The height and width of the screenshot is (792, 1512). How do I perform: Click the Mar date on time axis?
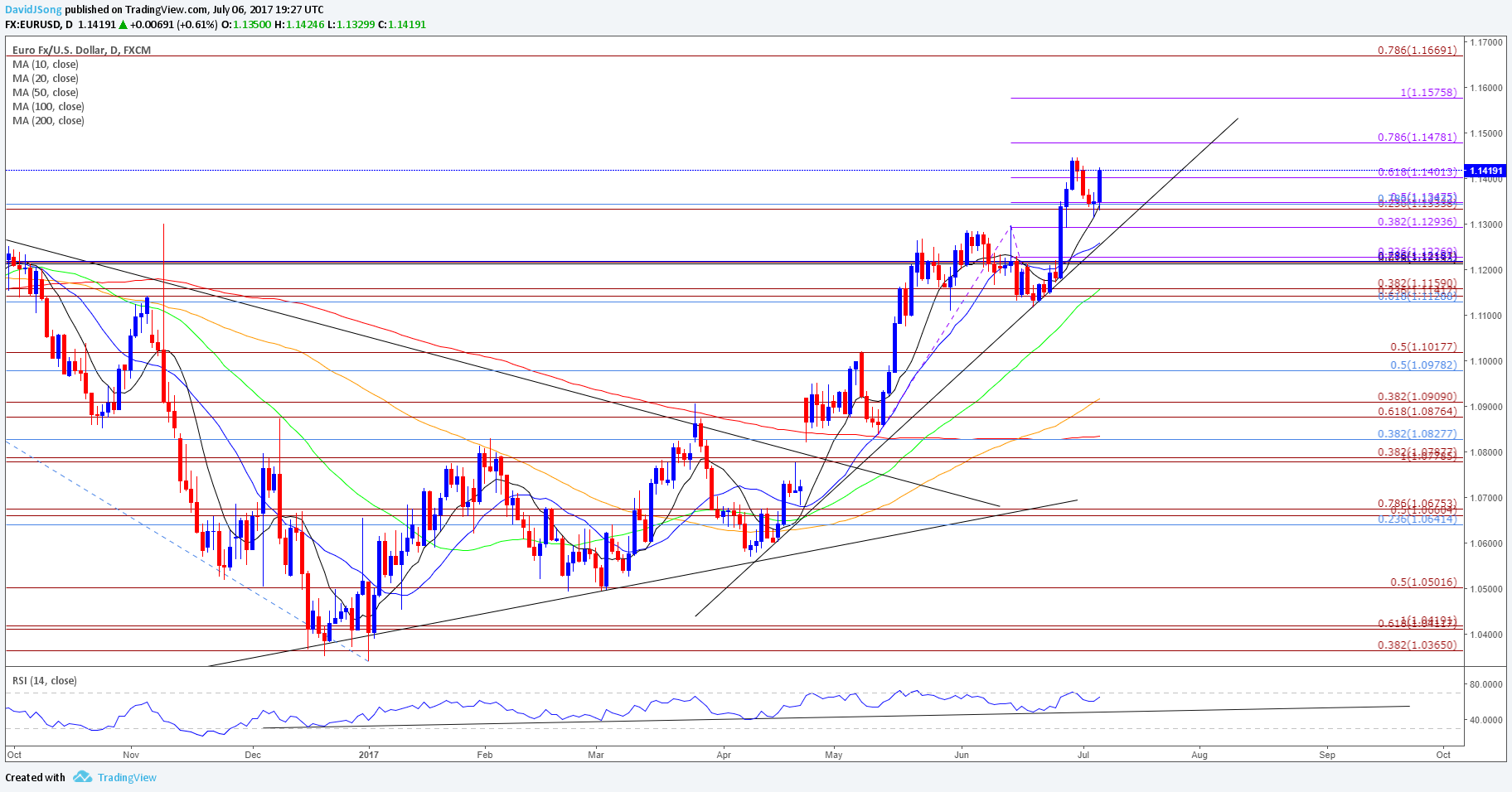(x=595, y=755)
